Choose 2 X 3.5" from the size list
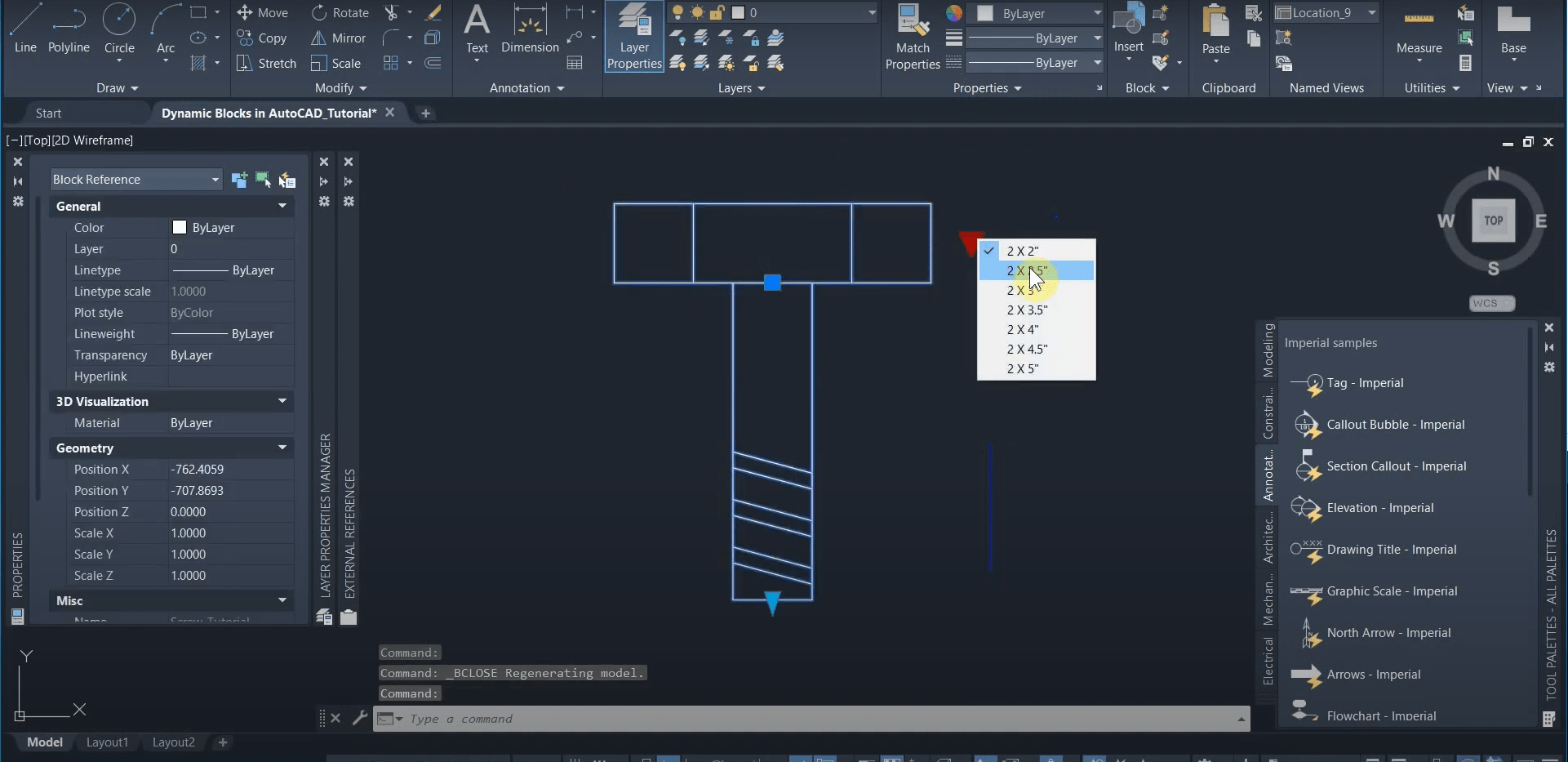 click(1027, 310)
